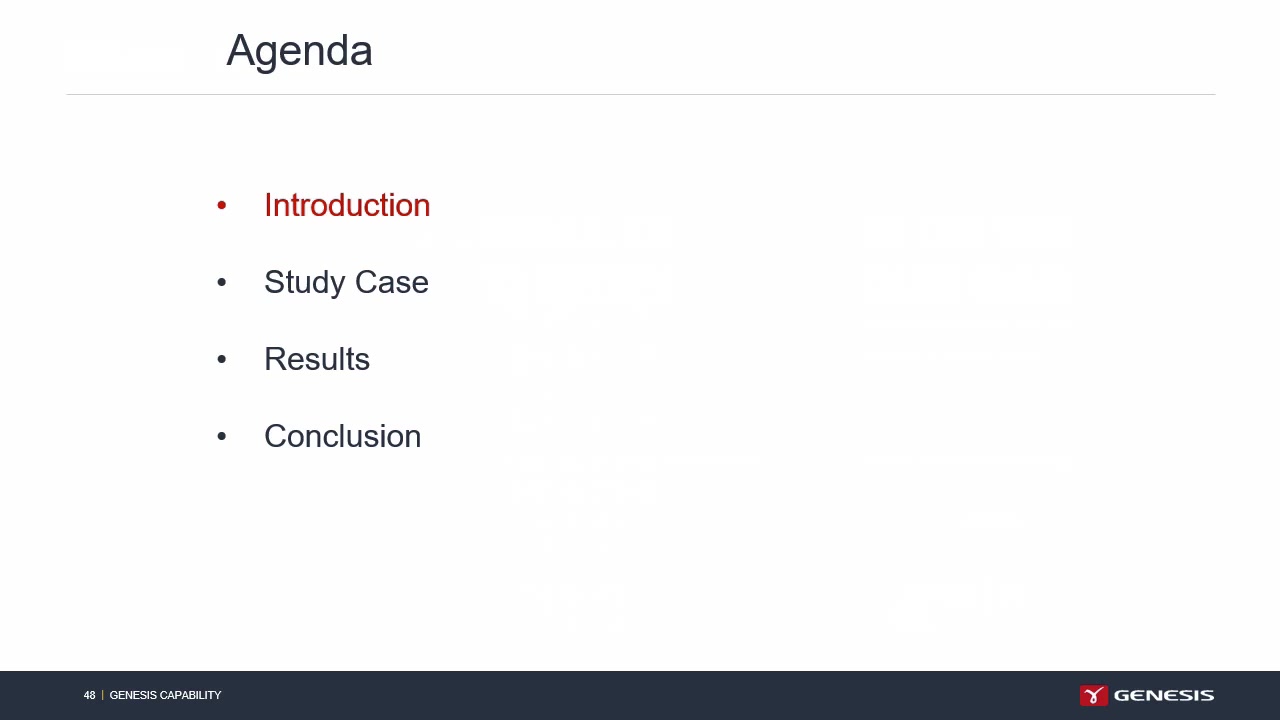Click the word CAPABILITY in the footer
This screenshot has height=720, width=1280.
[x=191, y=695]
